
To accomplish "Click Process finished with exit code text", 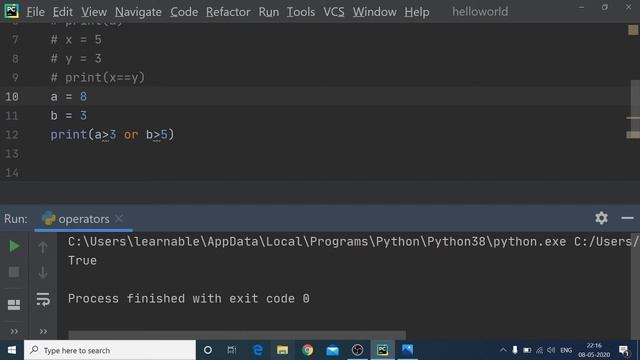I will (189, 298).
